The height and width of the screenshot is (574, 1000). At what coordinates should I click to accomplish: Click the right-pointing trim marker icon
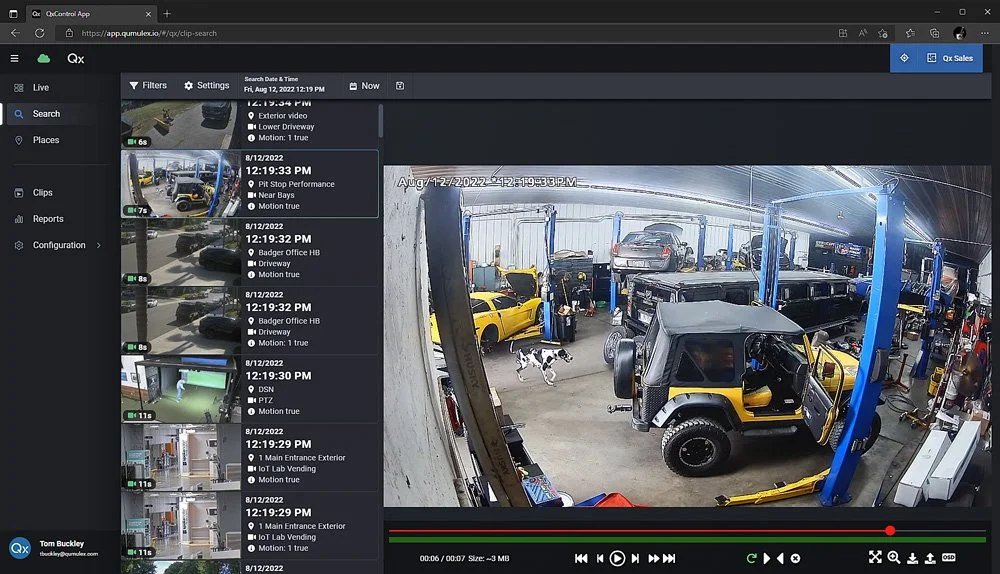tap(767, 558)
